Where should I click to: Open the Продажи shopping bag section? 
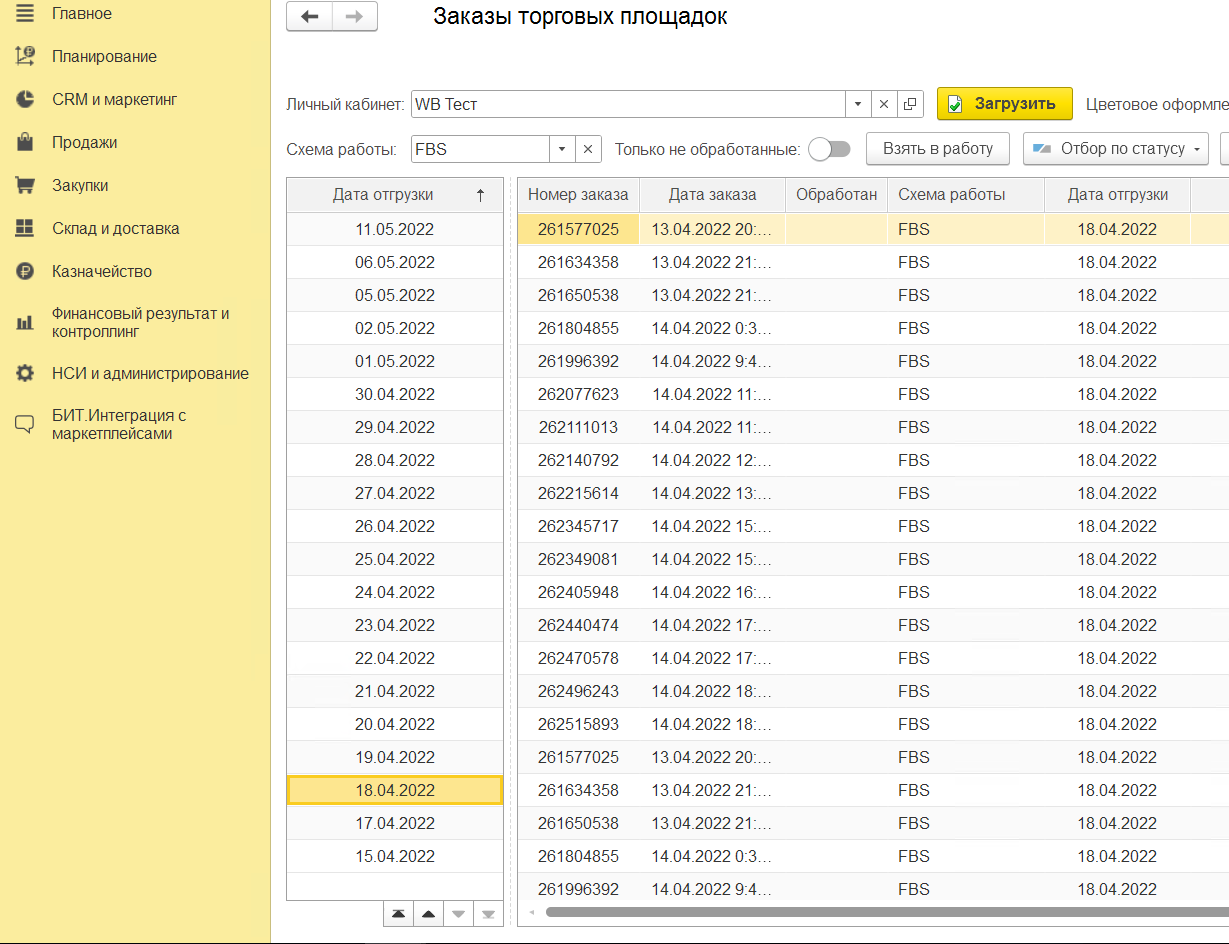point(25,143)
